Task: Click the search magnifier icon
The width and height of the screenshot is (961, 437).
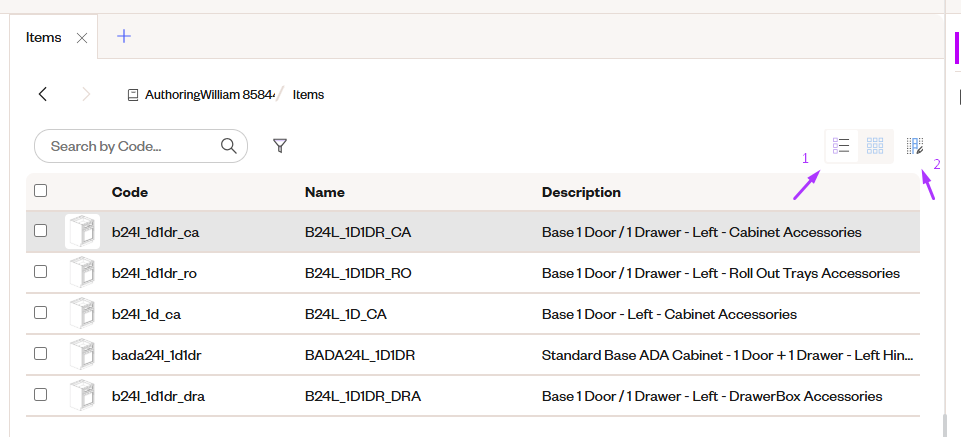Action: click(229, 146)
